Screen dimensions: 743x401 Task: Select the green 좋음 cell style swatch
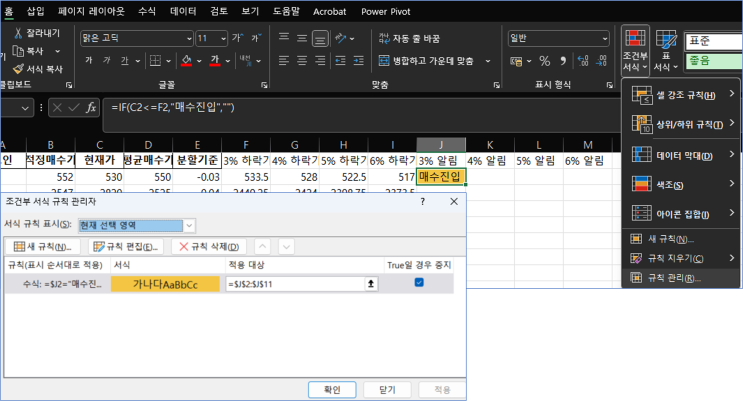click(x=714, y=61)
